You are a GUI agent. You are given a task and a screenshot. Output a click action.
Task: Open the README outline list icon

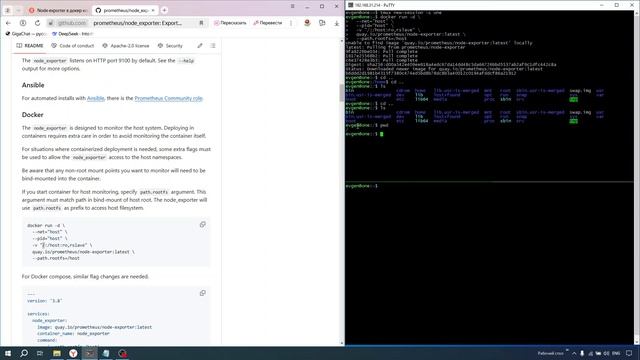click(213, 46)
